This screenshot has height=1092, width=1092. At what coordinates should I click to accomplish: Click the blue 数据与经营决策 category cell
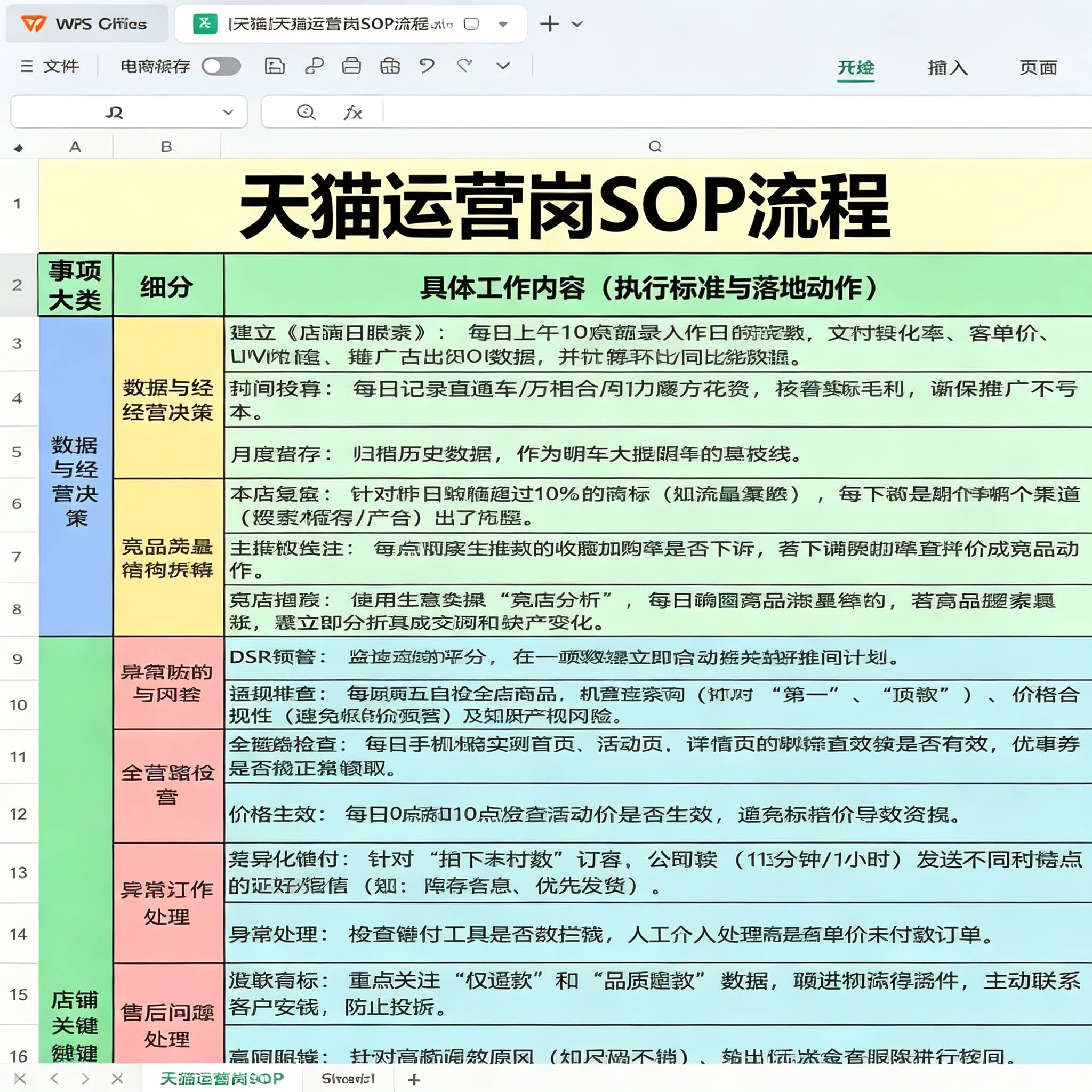pos(75,477)
